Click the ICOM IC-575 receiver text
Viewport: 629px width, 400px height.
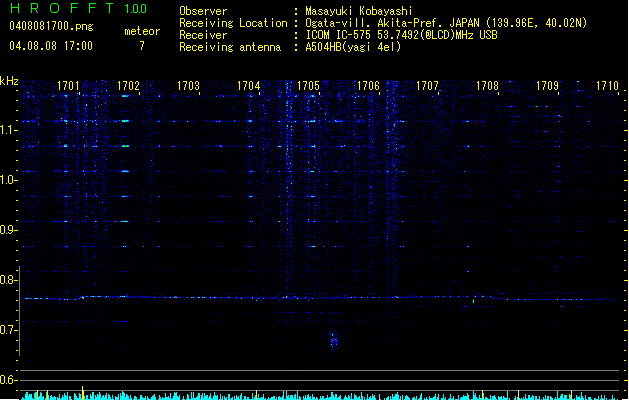(x=401, y=35)
